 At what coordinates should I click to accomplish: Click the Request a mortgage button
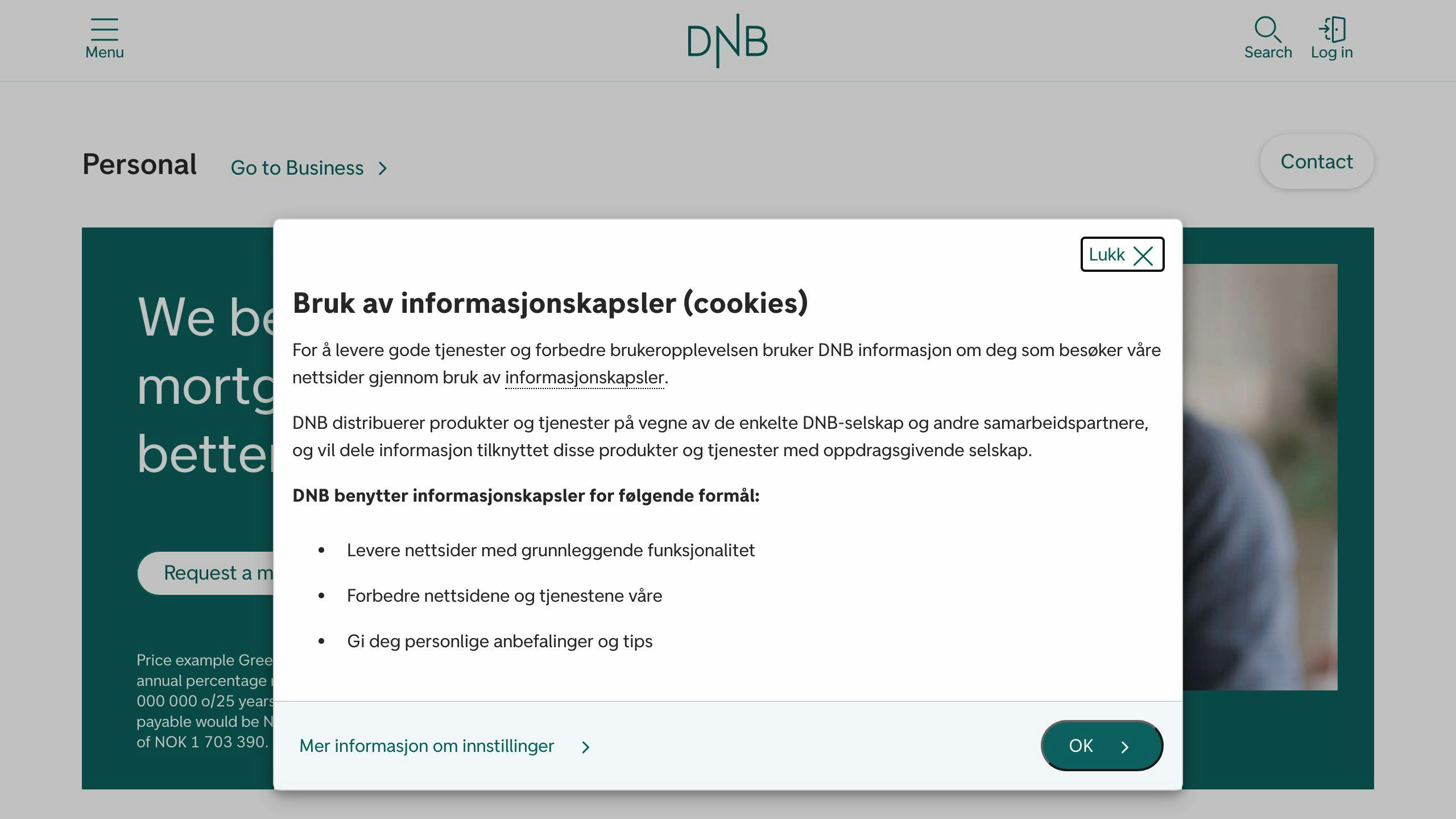(x=206, y=573)
